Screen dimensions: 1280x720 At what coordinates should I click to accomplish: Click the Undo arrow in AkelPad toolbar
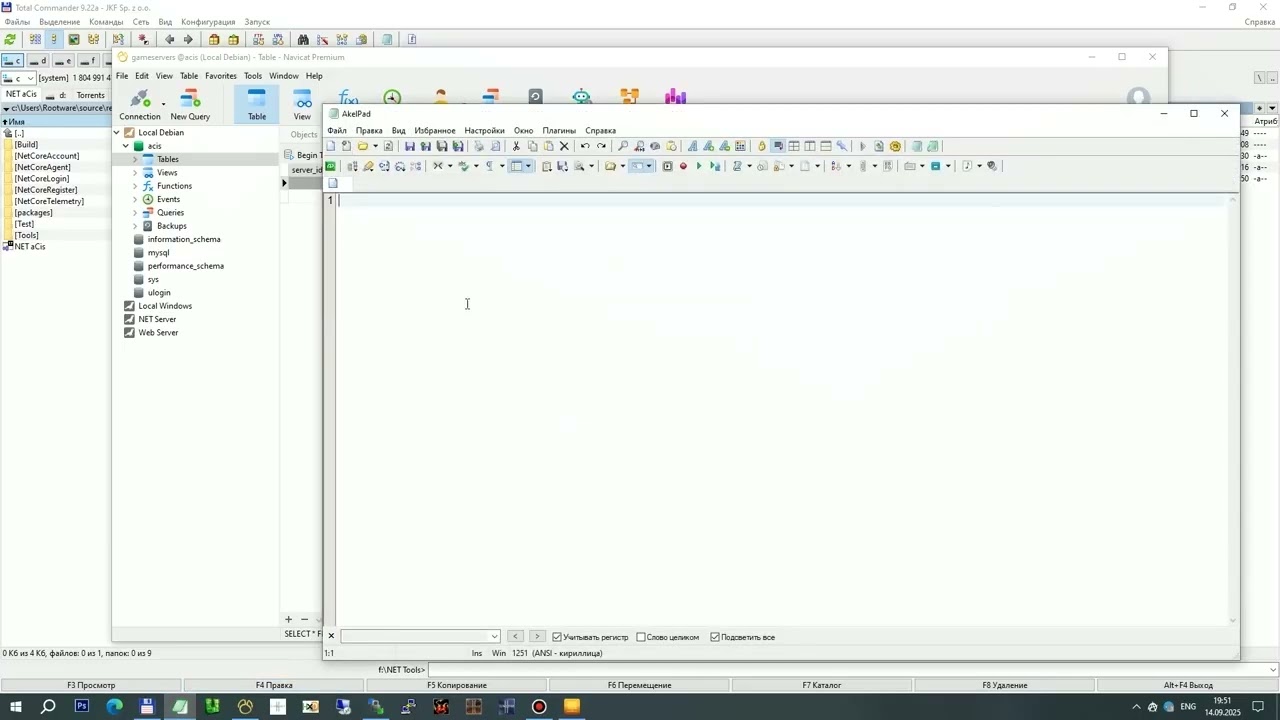[x=585, y=146]
